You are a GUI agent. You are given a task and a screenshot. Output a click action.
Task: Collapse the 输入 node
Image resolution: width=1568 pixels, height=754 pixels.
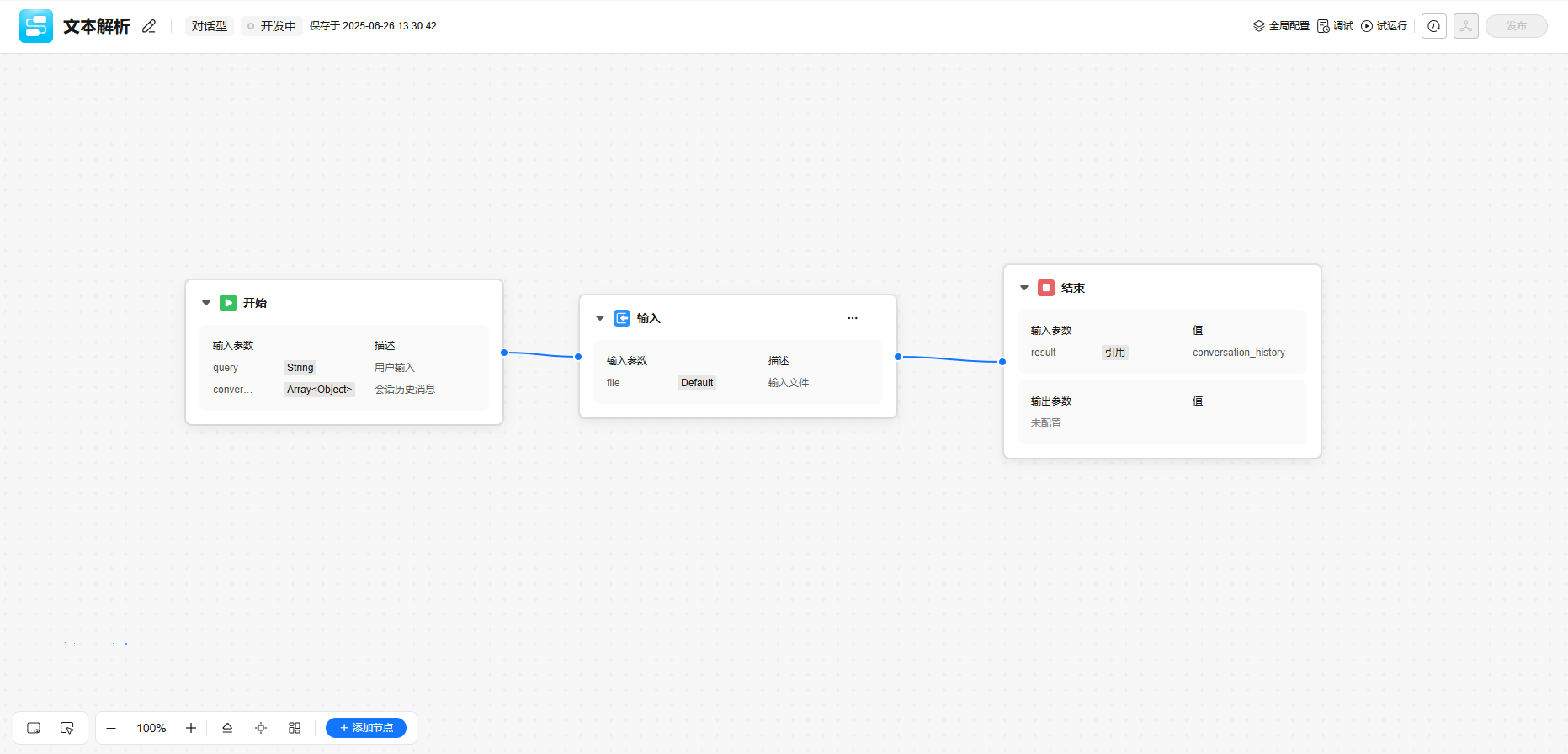600,318
